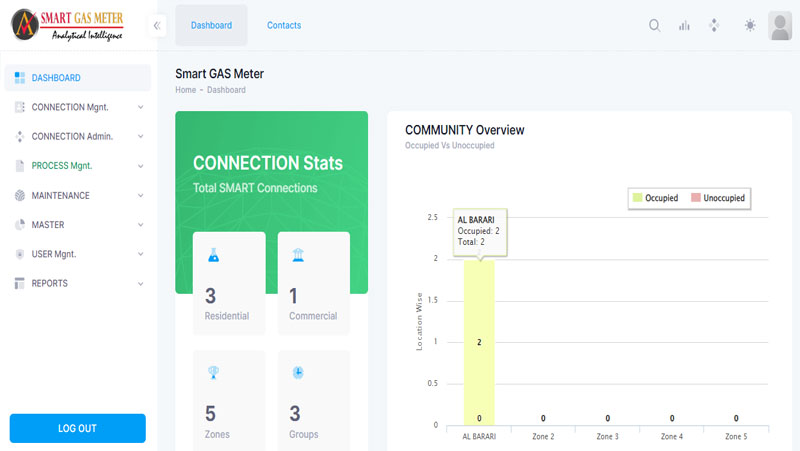Select the Dashboard top tab
Image resolution: width=800 pixels, height=451 pixels.
click(x=211, y=25)
